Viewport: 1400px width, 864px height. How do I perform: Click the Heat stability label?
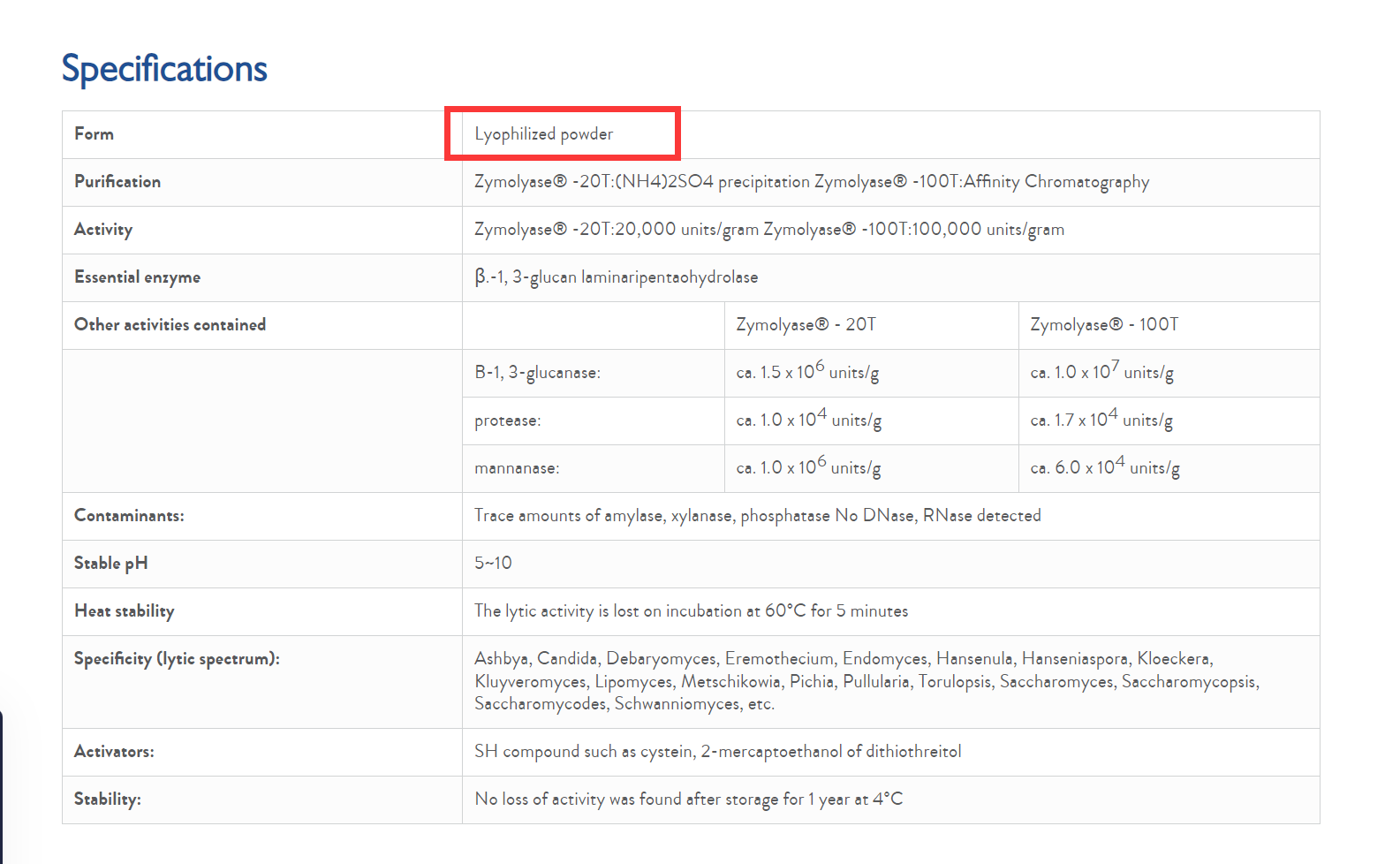[124, 611]
